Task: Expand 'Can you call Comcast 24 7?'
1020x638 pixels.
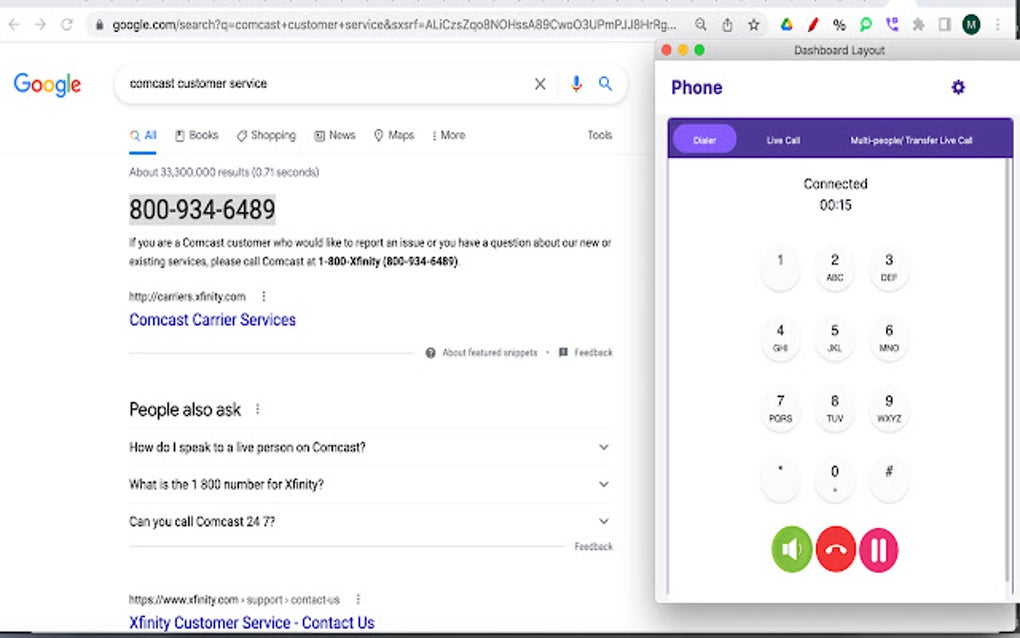Action: (603, 521)
